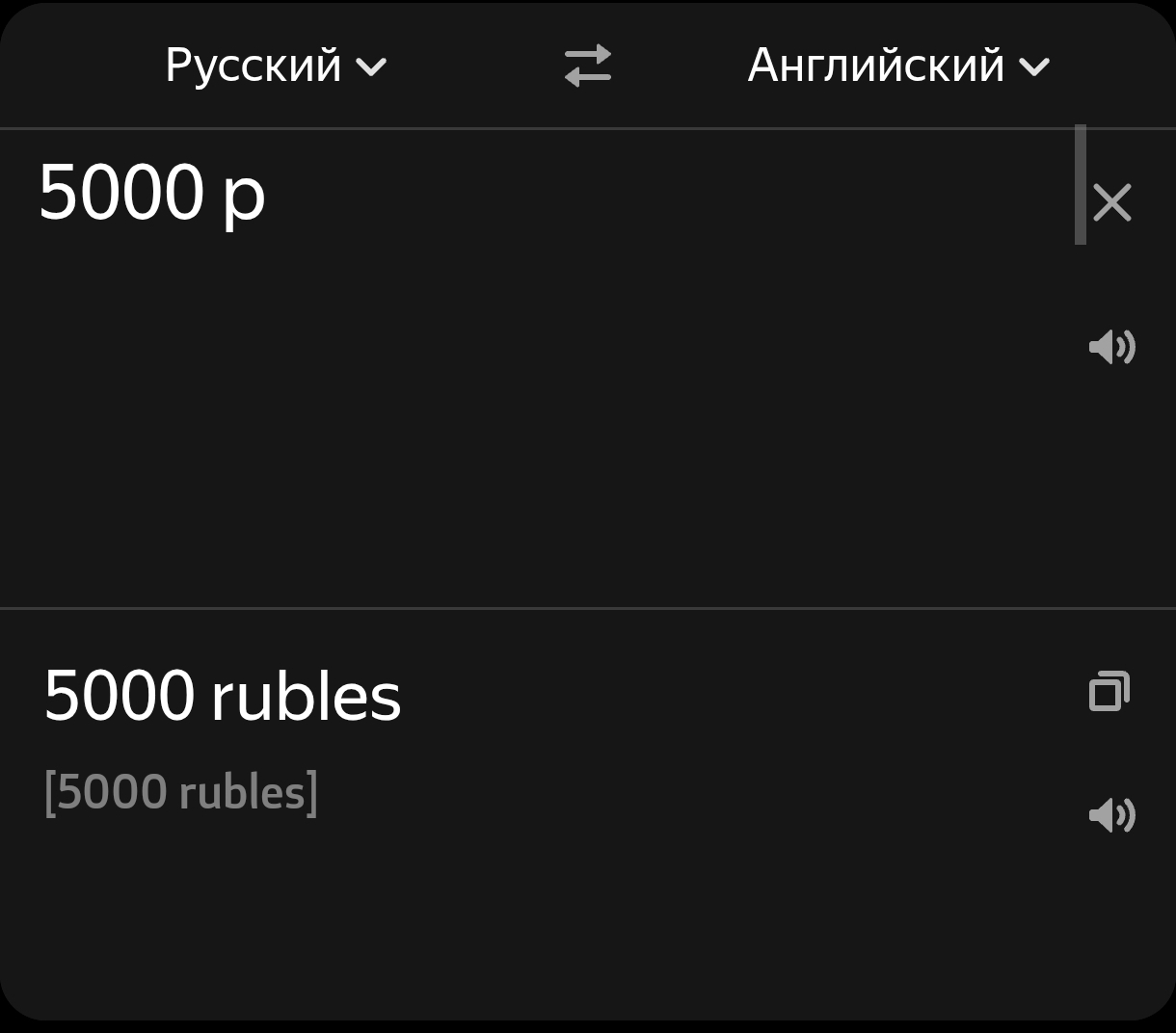Image resolution: width=1176 pixels, height=1033 pixels.
Task: Click the digits "5000" in the input
Action: pyautogui.click(x=121, y=194)
